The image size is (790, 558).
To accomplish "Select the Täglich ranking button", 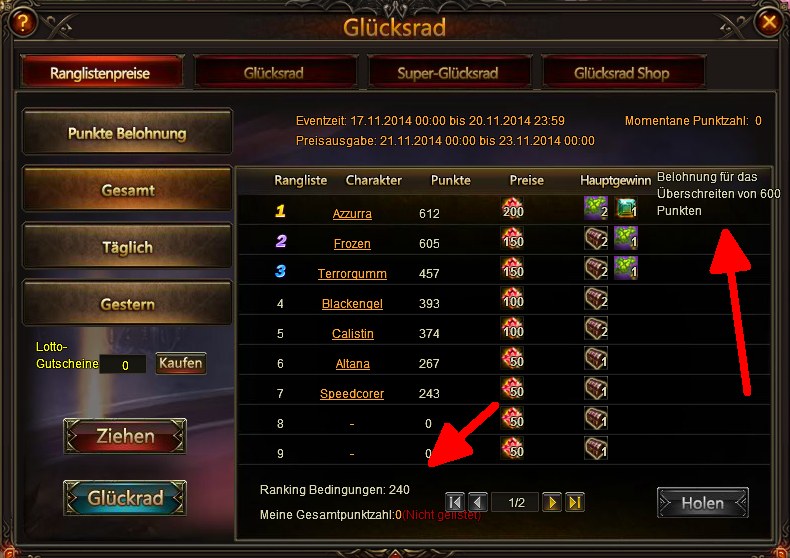I will click(127, 247).
